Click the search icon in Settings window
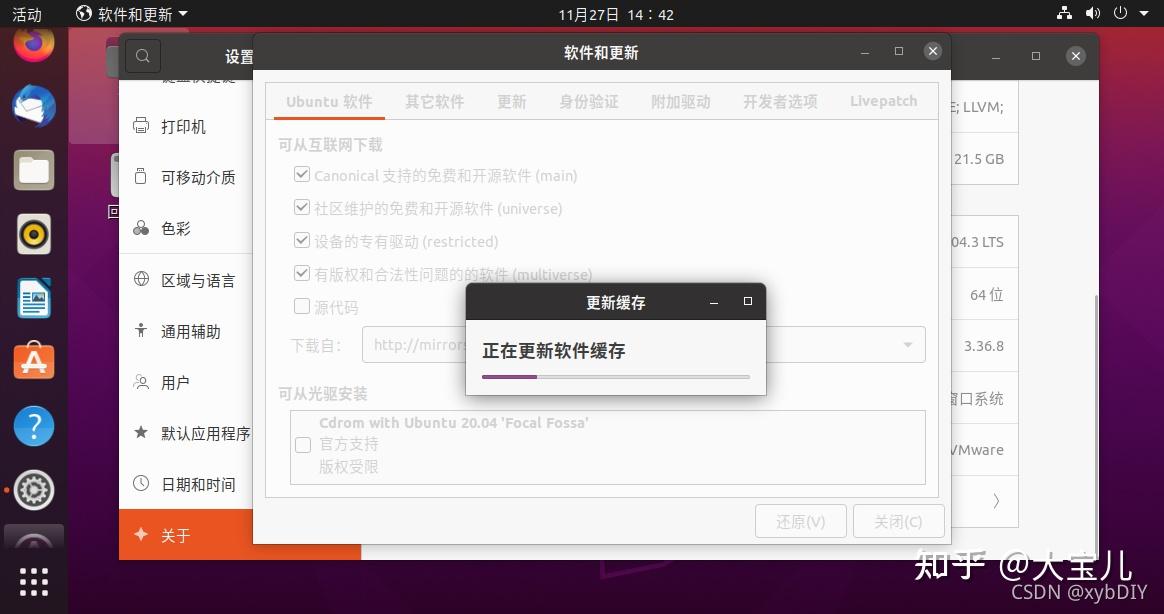The width and height of the screenshot is (1164, 614). tap(143, 56)
